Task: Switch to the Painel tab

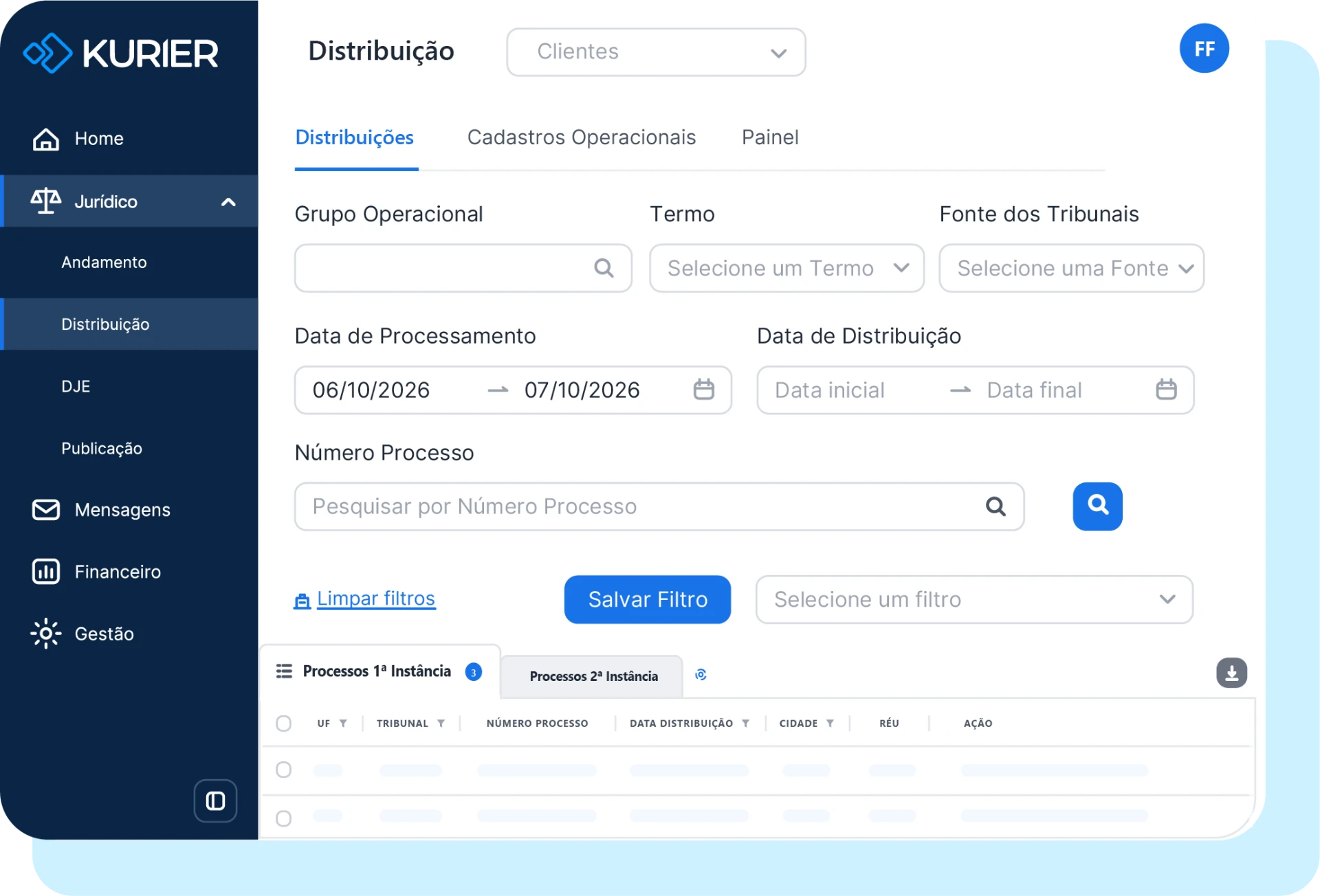Action: click(x=770, y=137)
